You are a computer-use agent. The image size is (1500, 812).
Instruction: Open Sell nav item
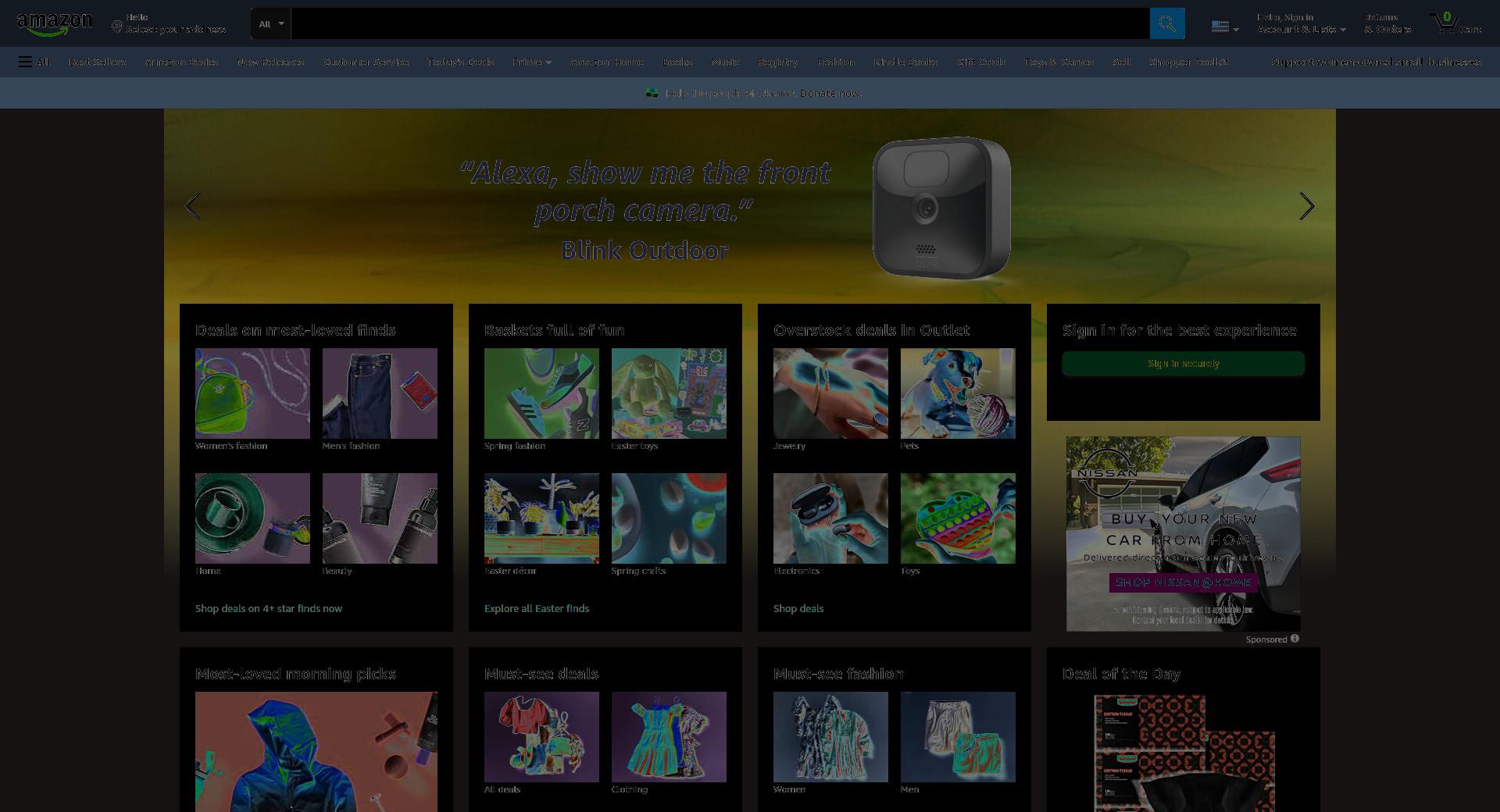(1121, 62)
